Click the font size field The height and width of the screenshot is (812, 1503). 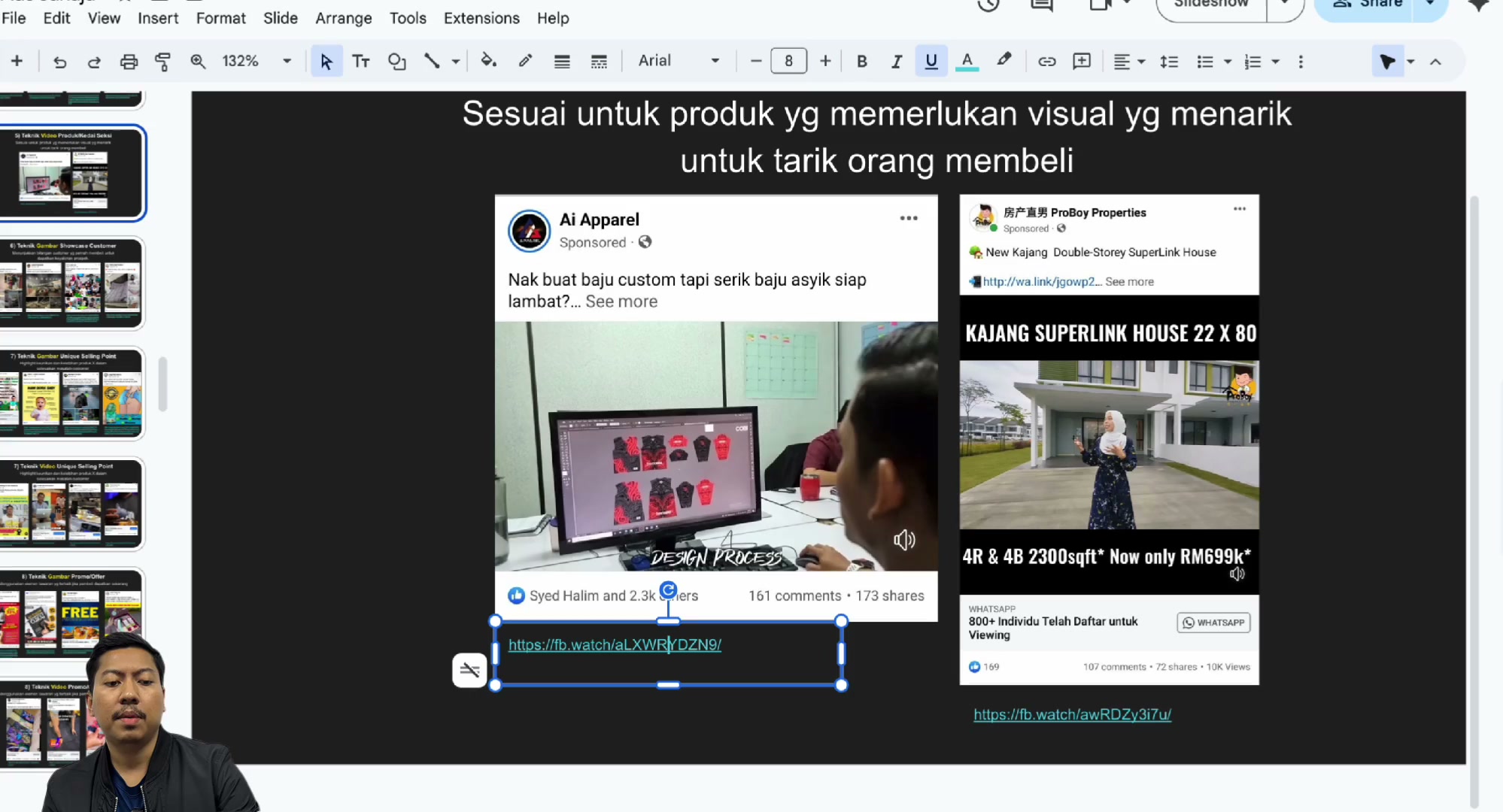pyautogui.click(x=788, y=61)
